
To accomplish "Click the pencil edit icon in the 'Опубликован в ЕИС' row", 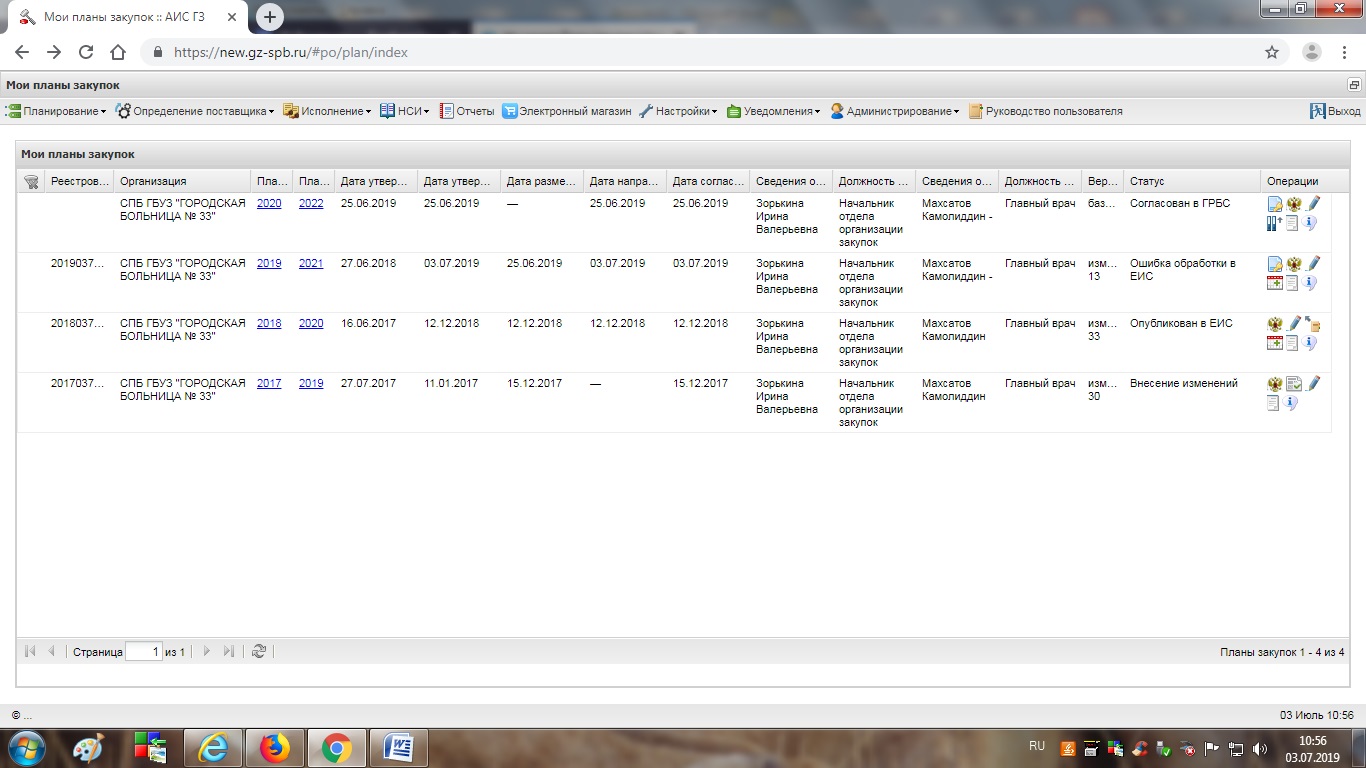I will coord(1294,324).
